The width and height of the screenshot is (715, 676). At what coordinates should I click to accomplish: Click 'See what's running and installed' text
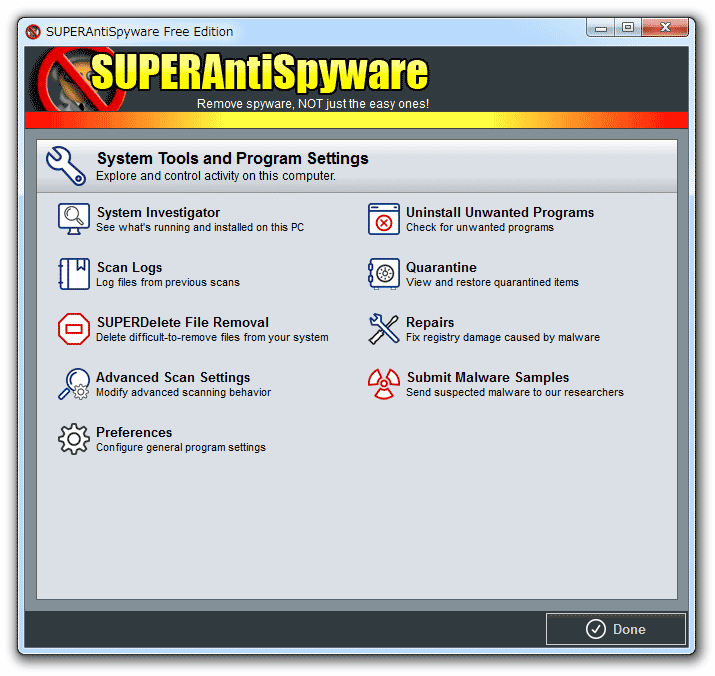200,227
